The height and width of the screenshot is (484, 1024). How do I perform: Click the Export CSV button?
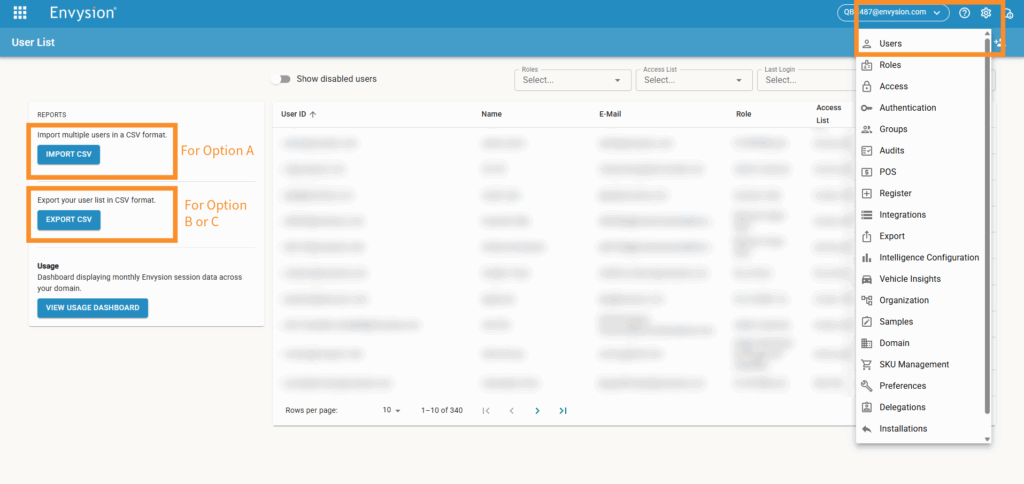pyautogui.click(x=69, y=220)
